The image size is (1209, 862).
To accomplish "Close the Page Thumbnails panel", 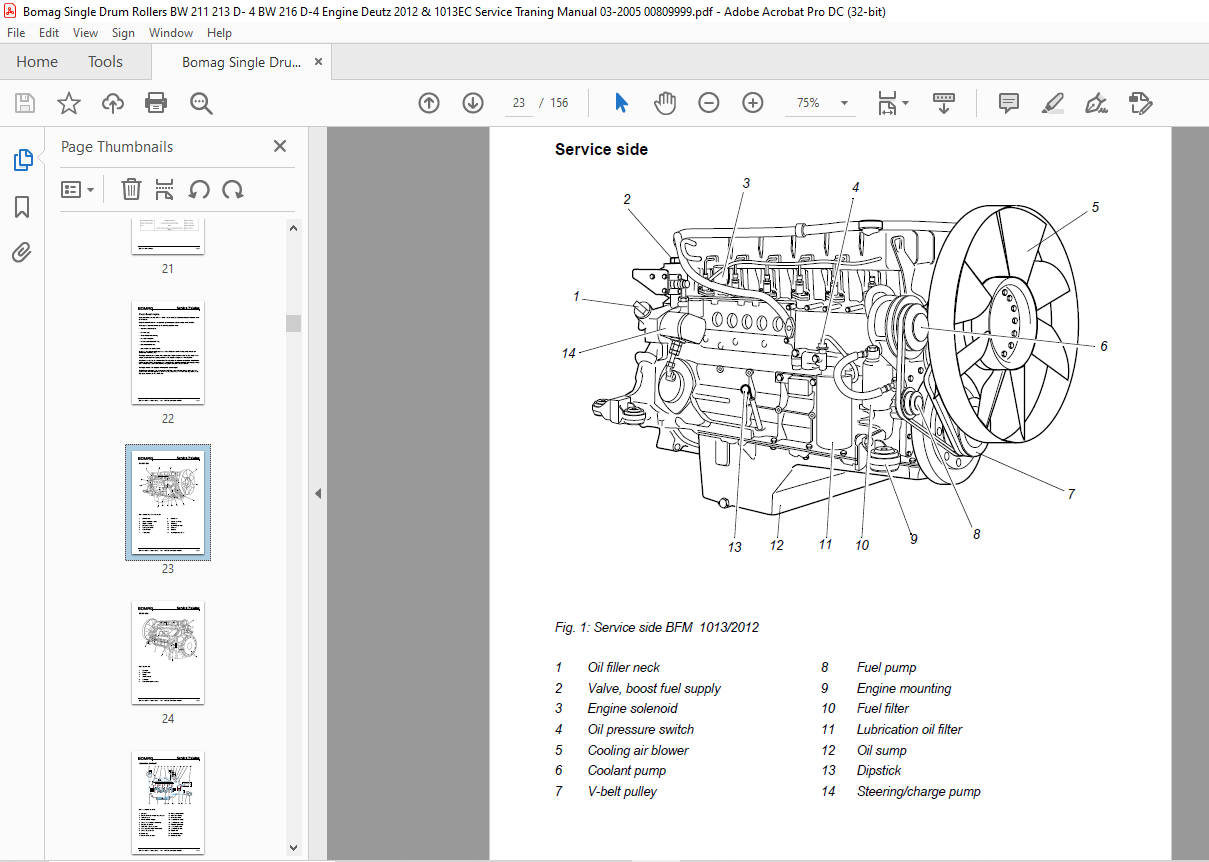I will point(280,146).
